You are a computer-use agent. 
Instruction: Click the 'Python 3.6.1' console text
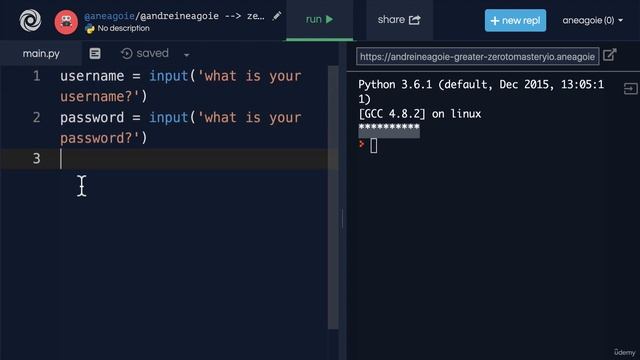395,84
